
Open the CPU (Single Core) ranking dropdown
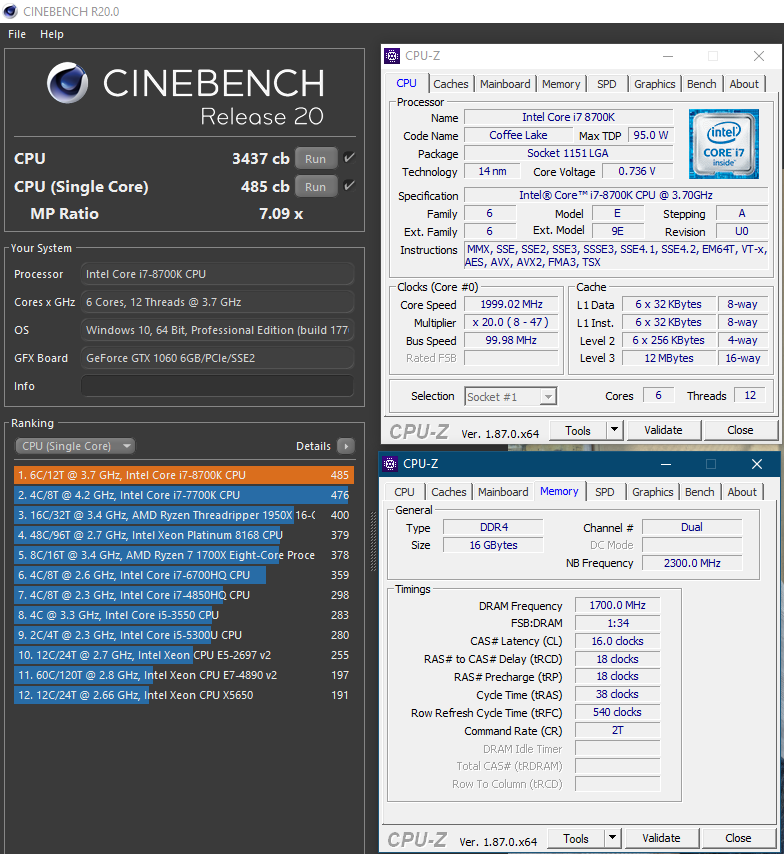(75, 446)
